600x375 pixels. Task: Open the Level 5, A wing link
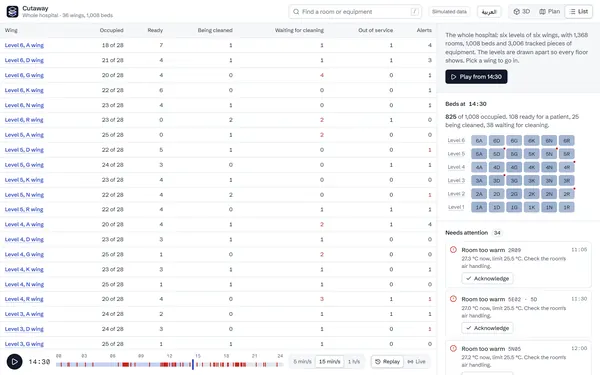pos(24,135)
